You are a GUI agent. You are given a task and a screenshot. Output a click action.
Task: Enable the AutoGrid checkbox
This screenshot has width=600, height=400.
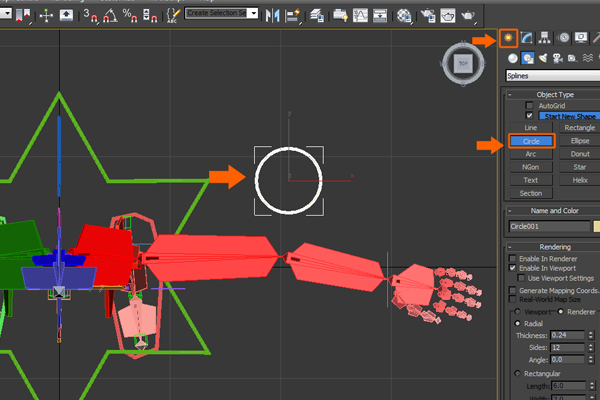click(529, 105)
